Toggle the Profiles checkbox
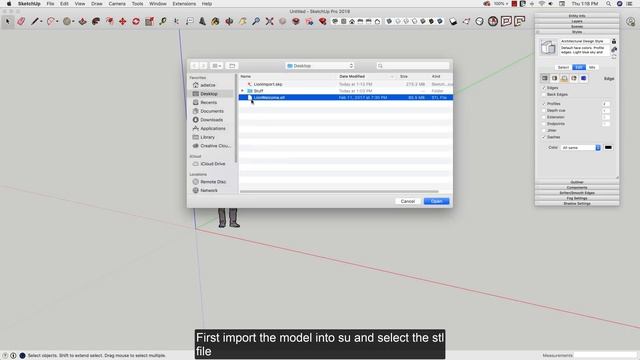 click(x=544, y=104)
